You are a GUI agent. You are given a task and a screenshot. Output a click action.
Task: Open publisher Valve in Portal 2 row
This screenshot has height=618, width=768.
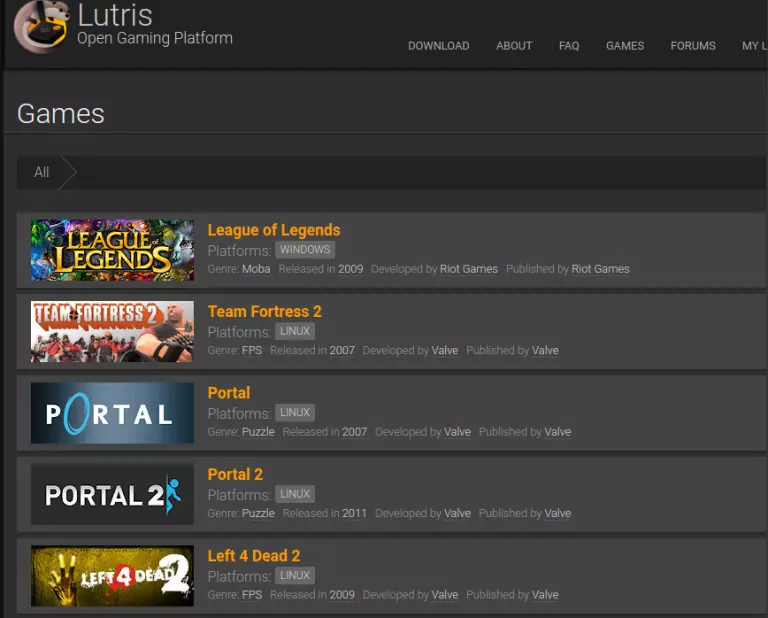click(x=558, y=513)
